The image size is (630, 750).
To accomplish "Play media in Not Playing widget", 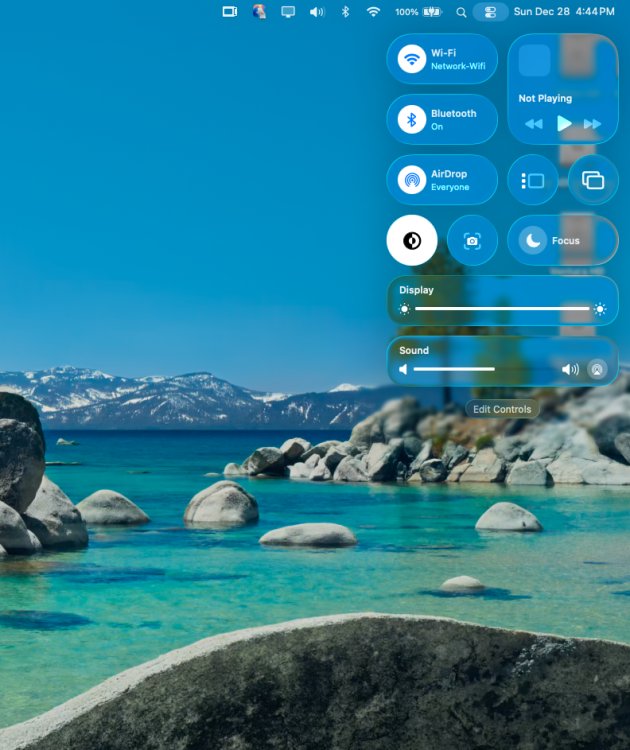I will click(x=564, y=123).
